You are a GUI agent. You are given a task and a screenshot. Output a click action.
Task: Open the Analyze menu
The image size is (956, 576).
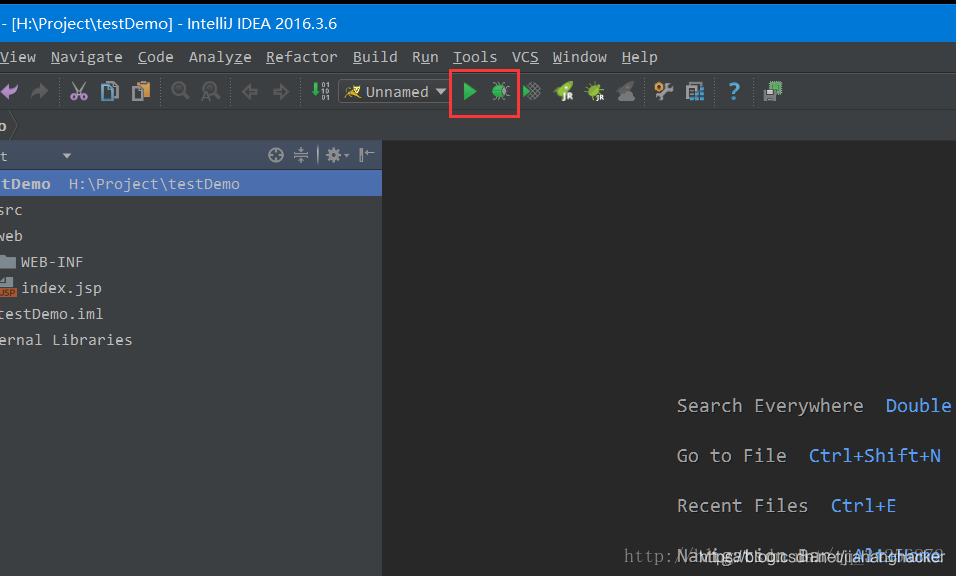(220, 57)
